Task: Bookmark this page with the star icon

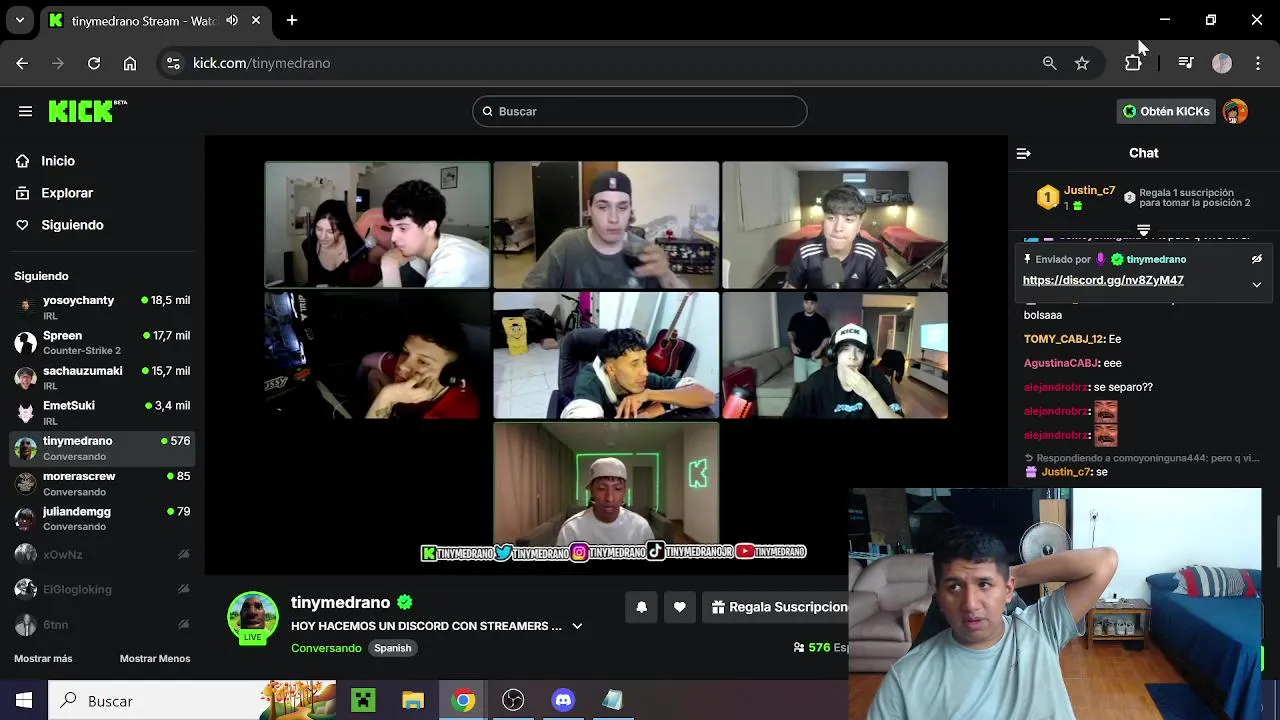Action: pos(1082,63)
